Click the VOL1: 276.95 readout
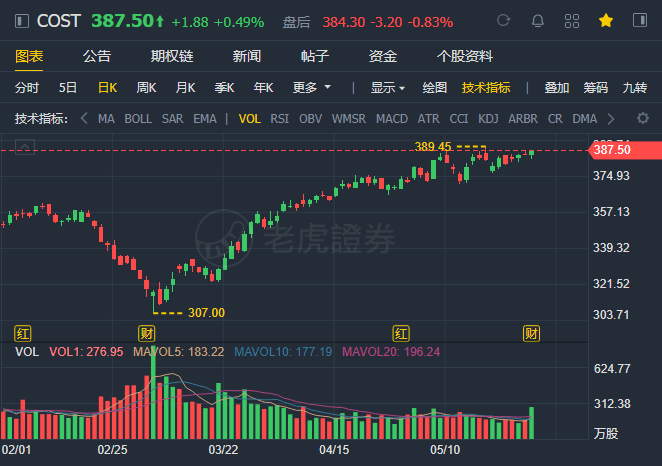Viewport: 662px width, 466px height. pos(86,352)
